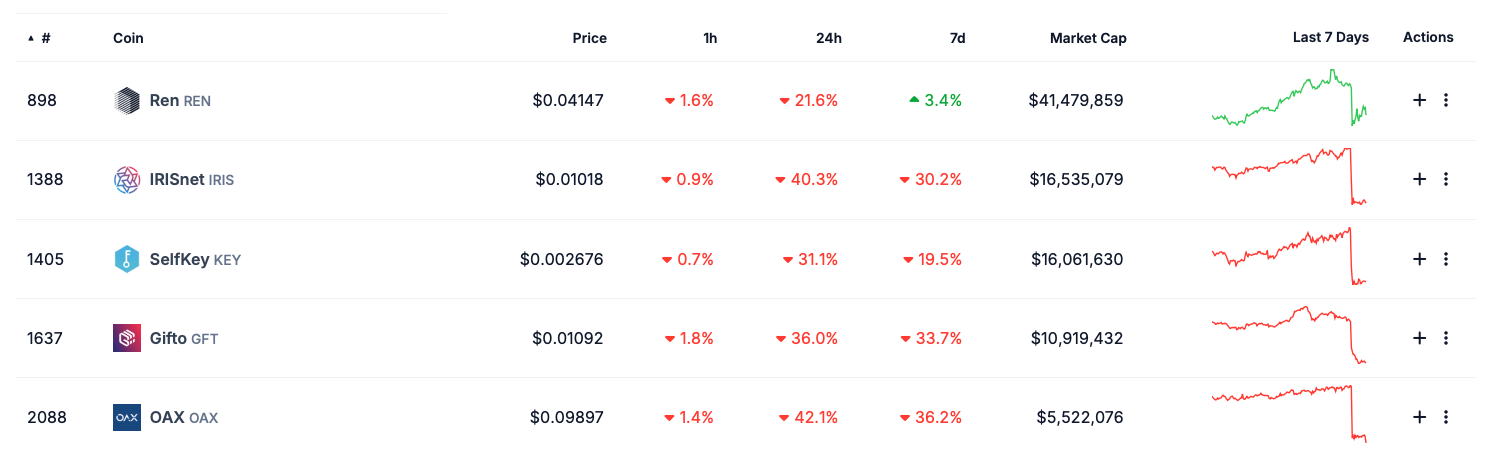Sort by the Price column header
The image size is (1485, 456).
click(589, 38)
